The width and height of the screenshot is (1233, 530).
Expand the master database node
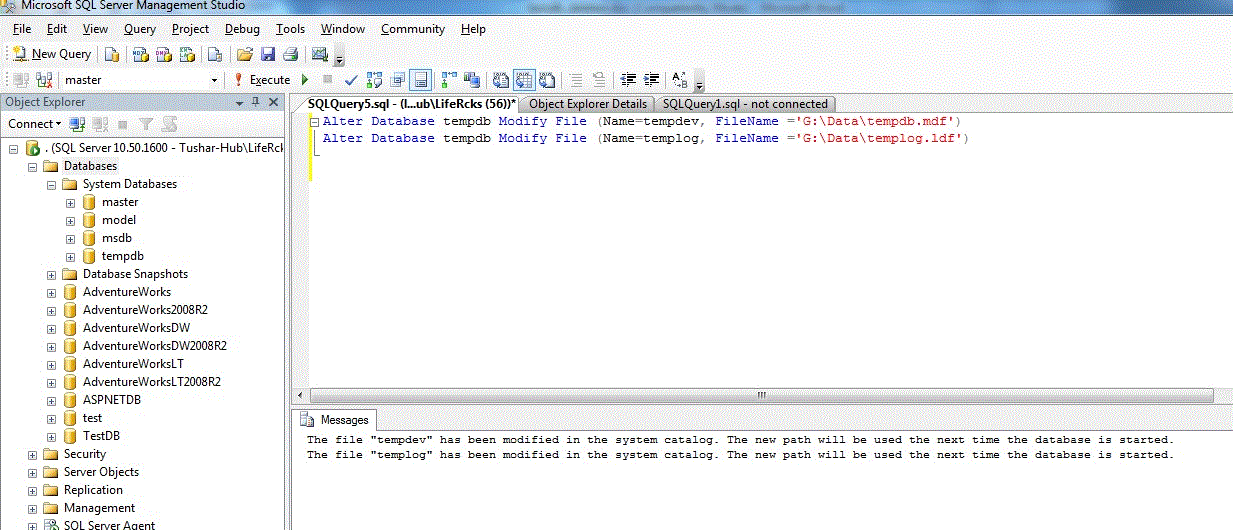70,202
